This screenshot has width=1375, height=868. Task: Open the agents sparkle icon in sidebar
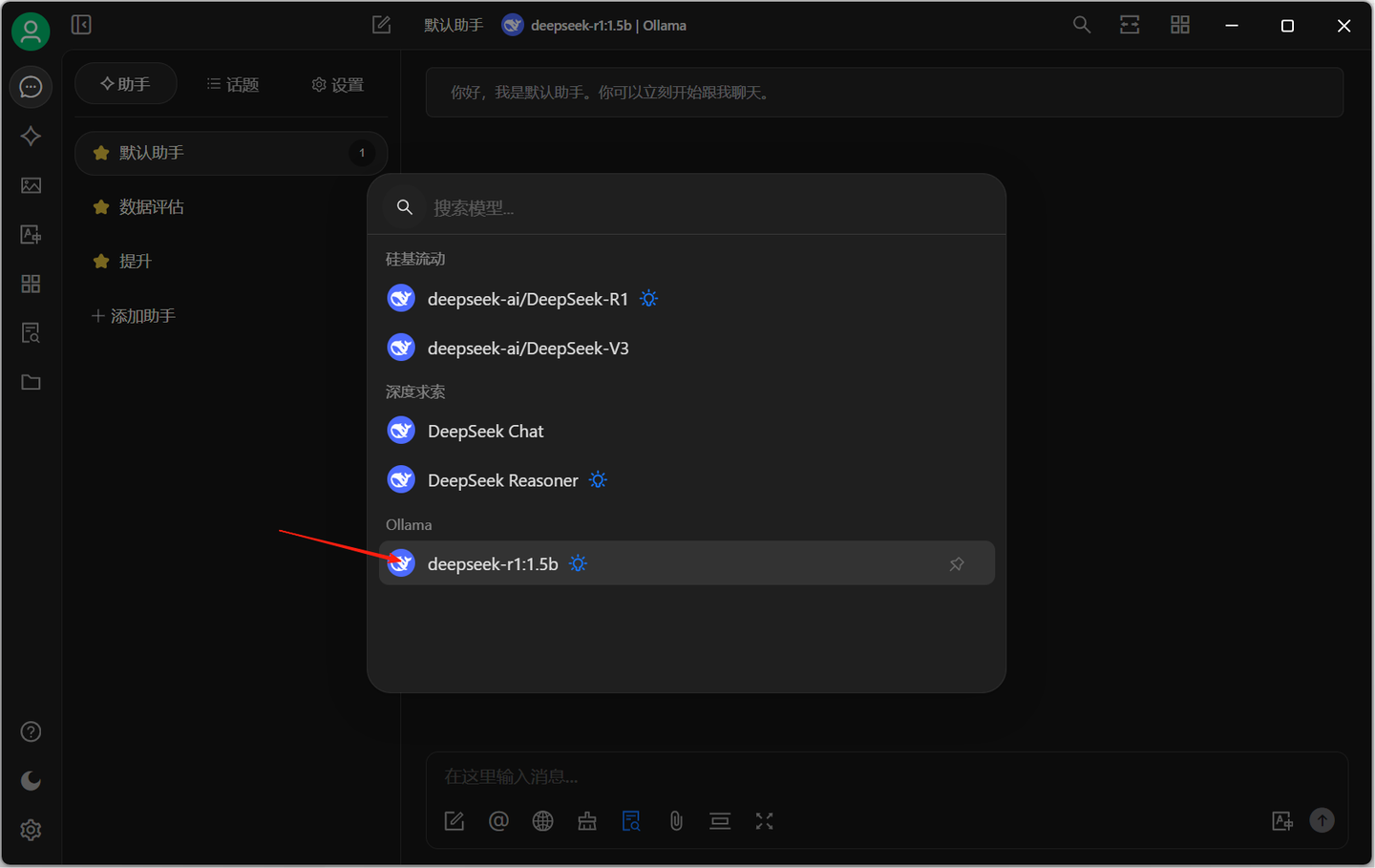click(31, 137)
